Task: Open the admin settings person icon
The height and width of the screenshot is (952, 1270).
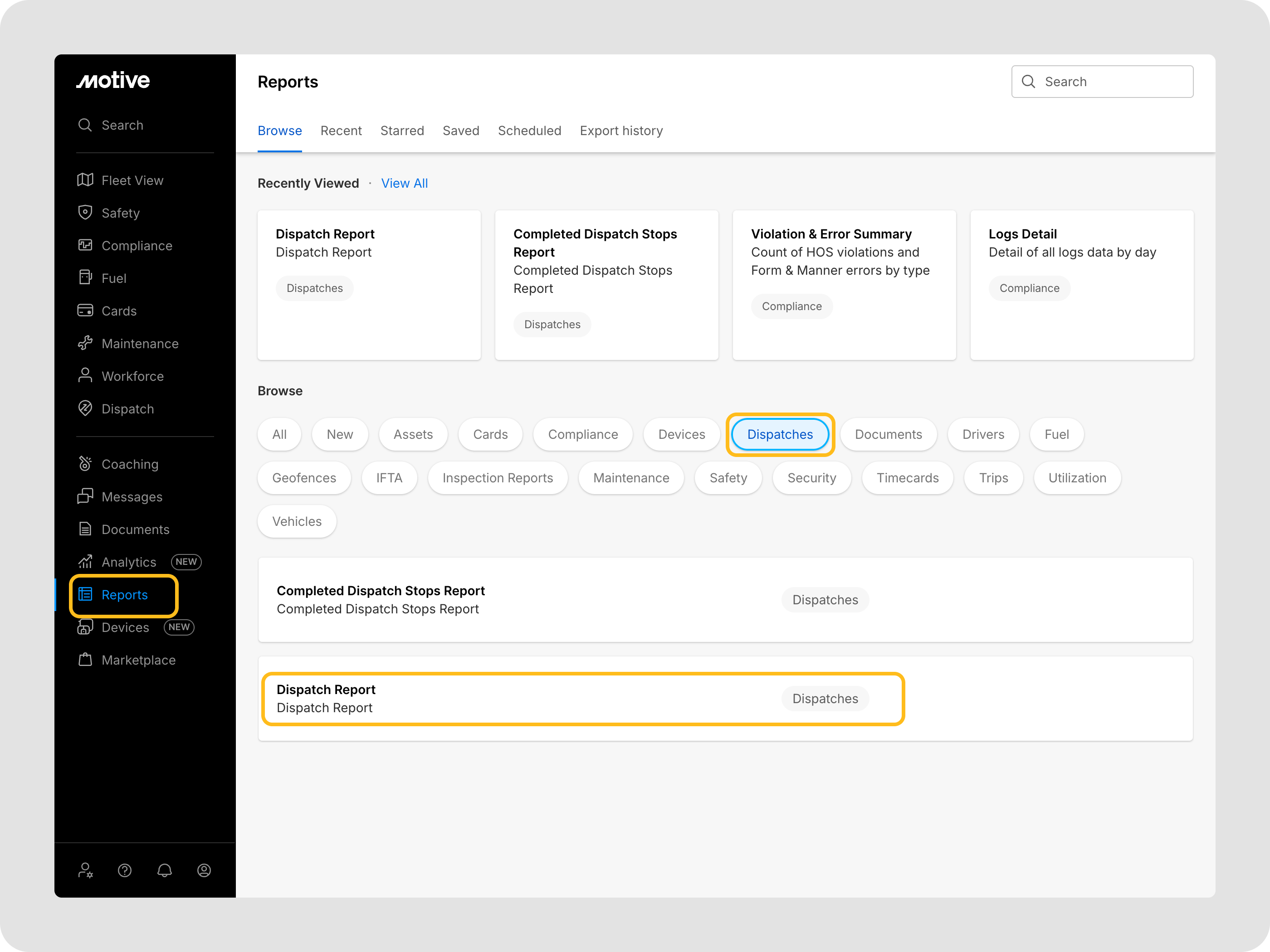Action: [x=85, y=870]
